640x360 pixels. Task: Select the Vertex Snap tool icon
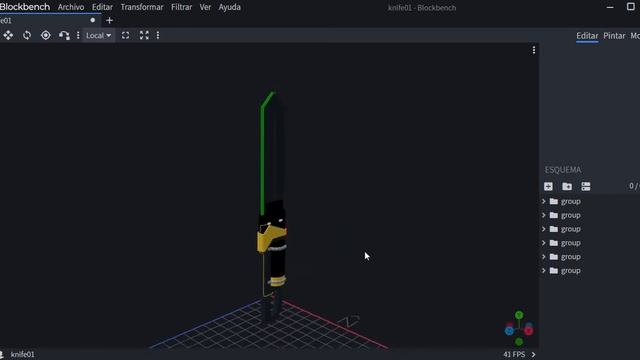coord(64,36)
